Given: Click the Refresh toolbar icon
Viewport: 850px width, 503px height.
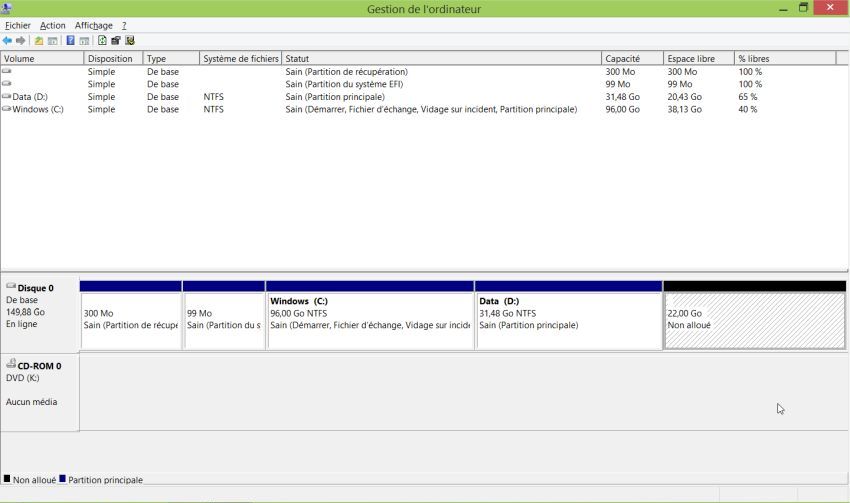Looking at the screenshot, I should pos(102,41).
